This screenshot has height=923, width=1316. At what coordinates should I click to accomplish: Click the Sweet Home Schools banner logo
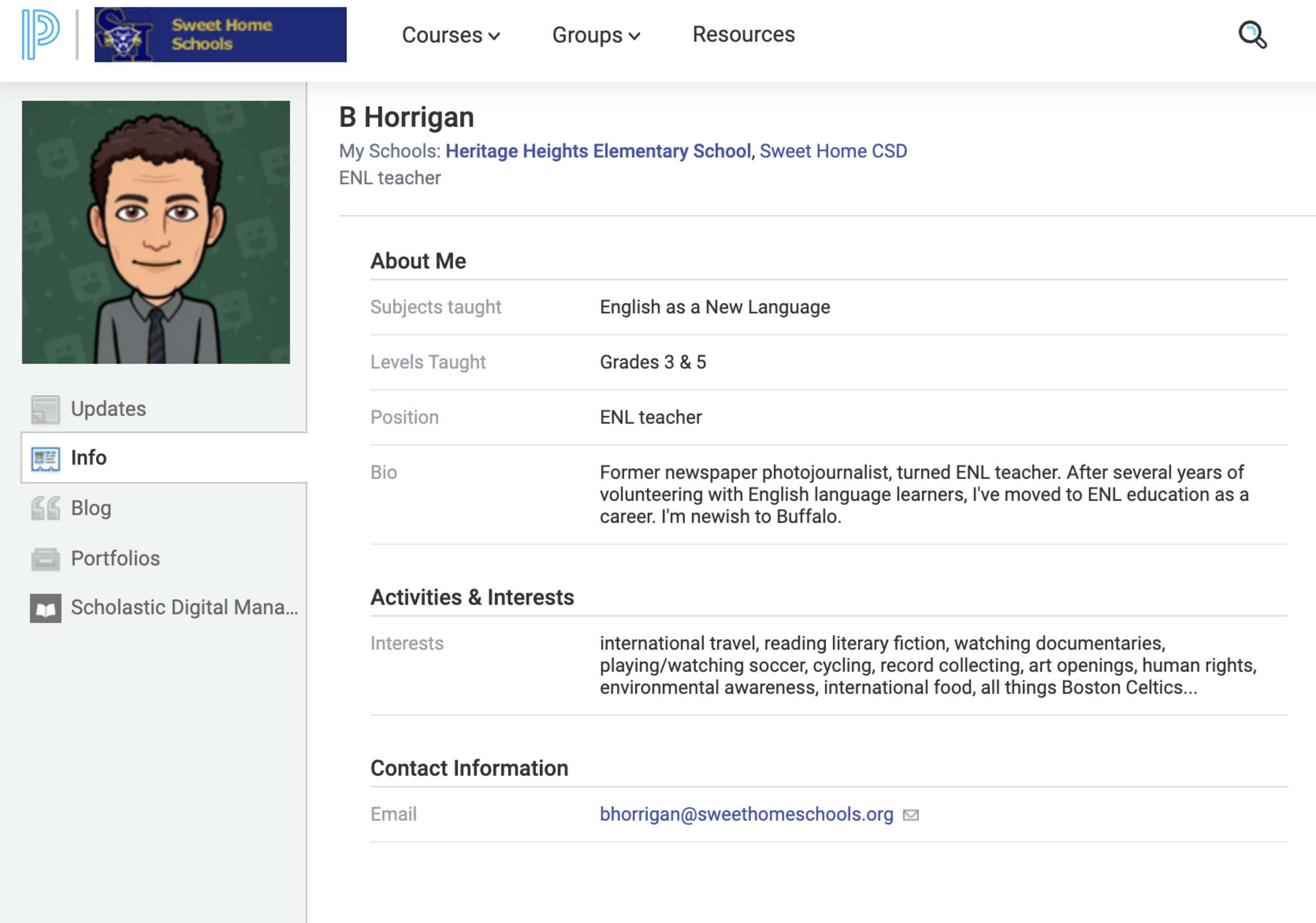point(220,35)
